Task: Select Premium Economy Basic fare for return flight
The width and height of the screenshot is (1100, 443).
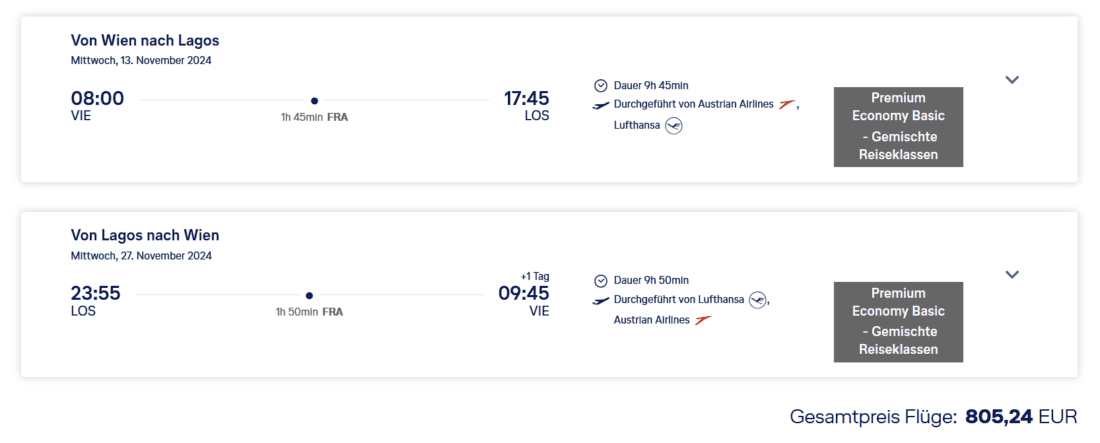Action: coord(898,322)
